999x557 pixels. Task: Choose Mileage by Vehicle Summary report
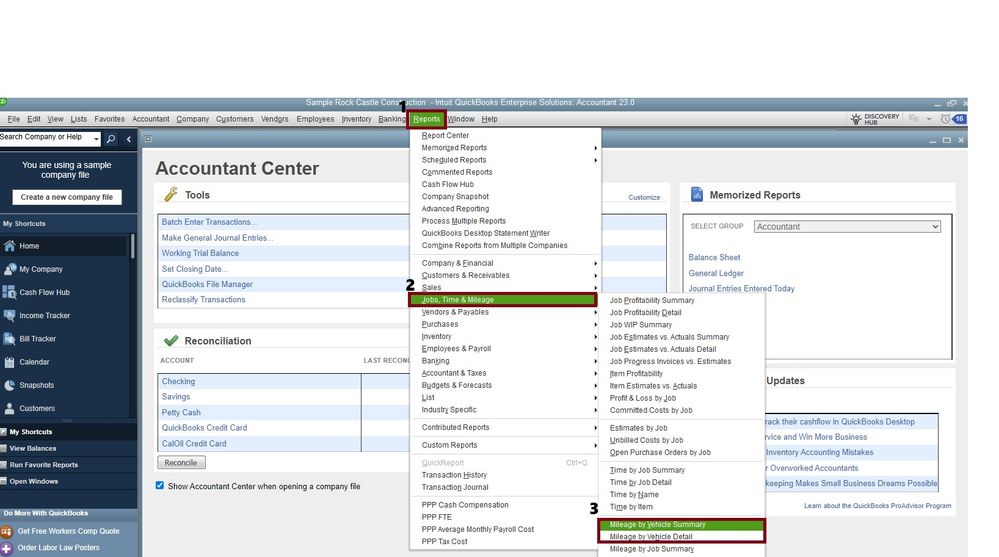click(681, 524)
